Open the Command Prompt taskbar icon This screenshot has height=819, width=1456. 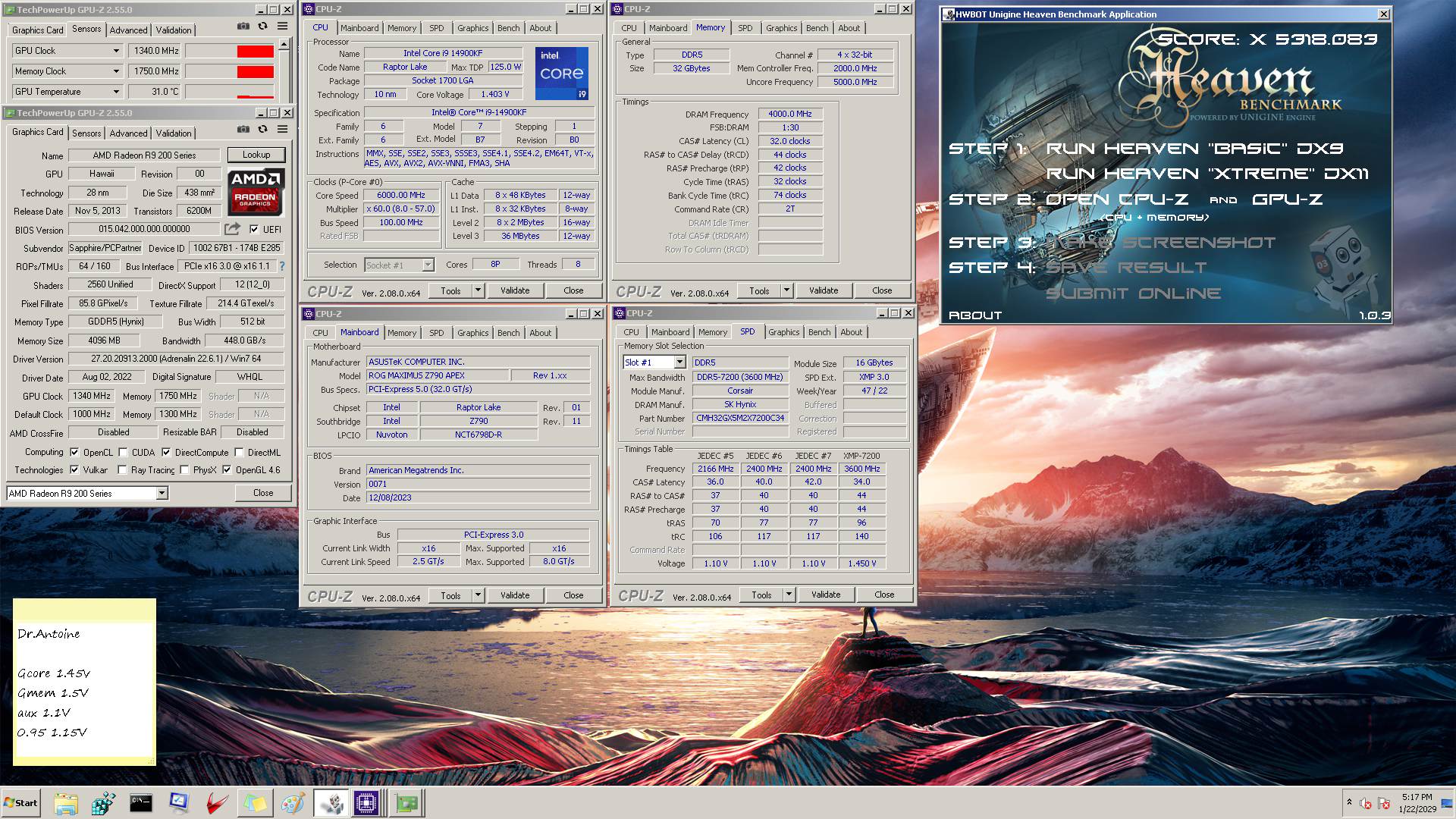point(141,803)
